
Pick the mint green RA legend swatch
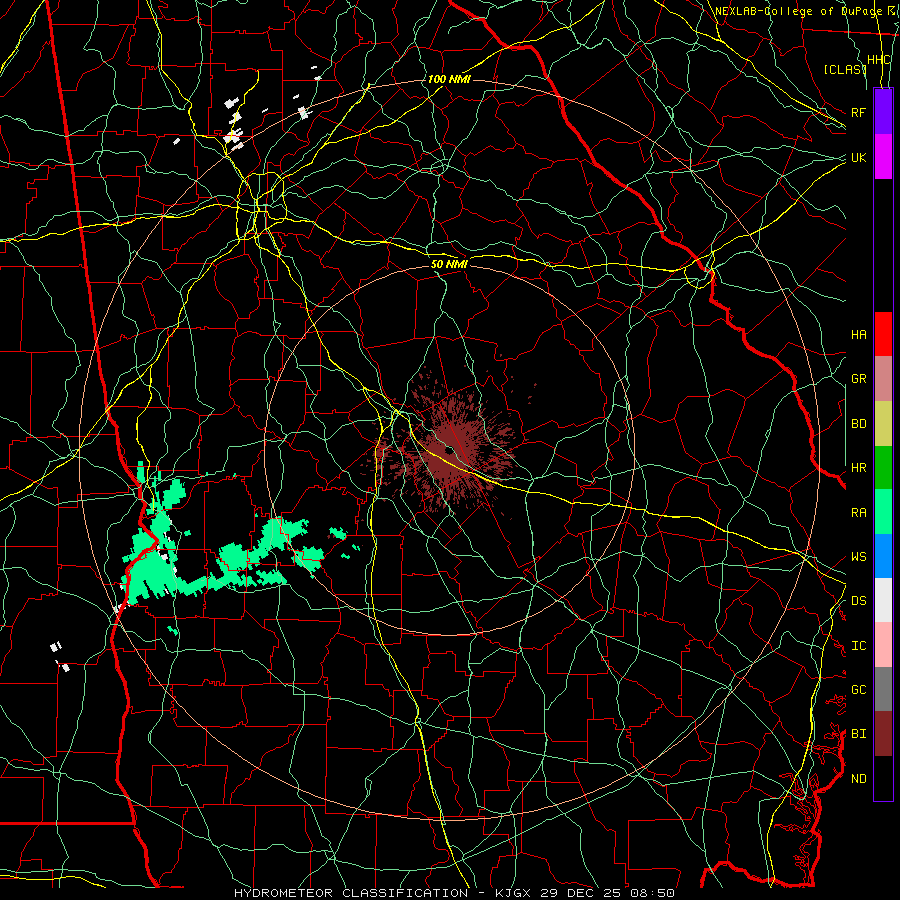coord(883,512)
